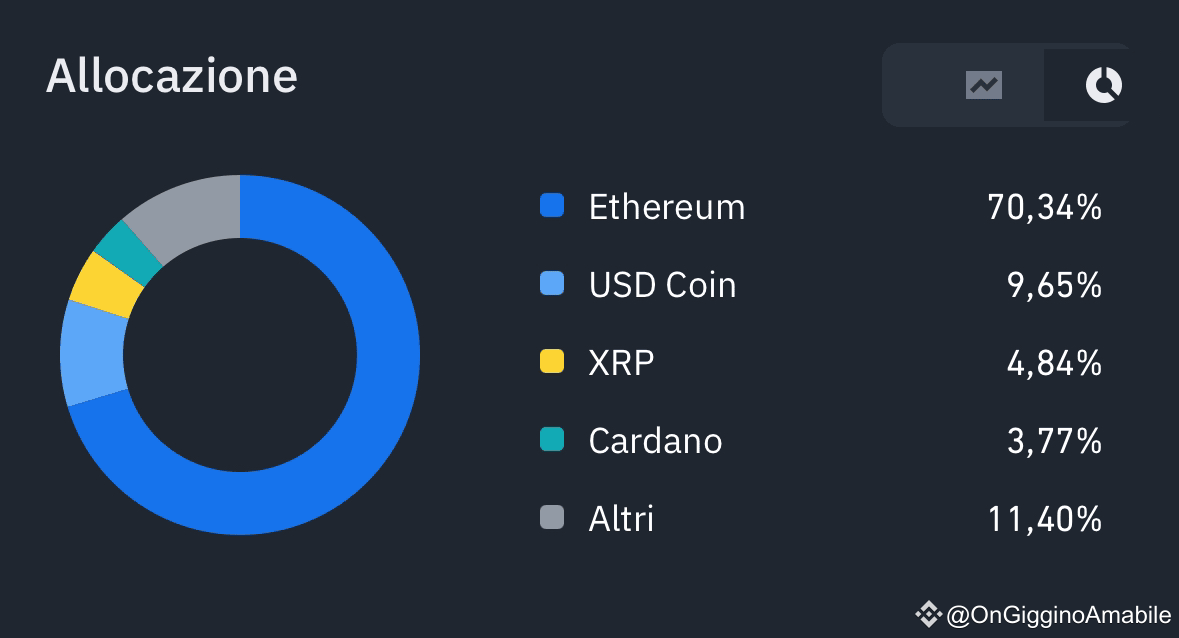Select the Cardano legend label
This screenshot has width=1179, height=638.
coord(655,441)
